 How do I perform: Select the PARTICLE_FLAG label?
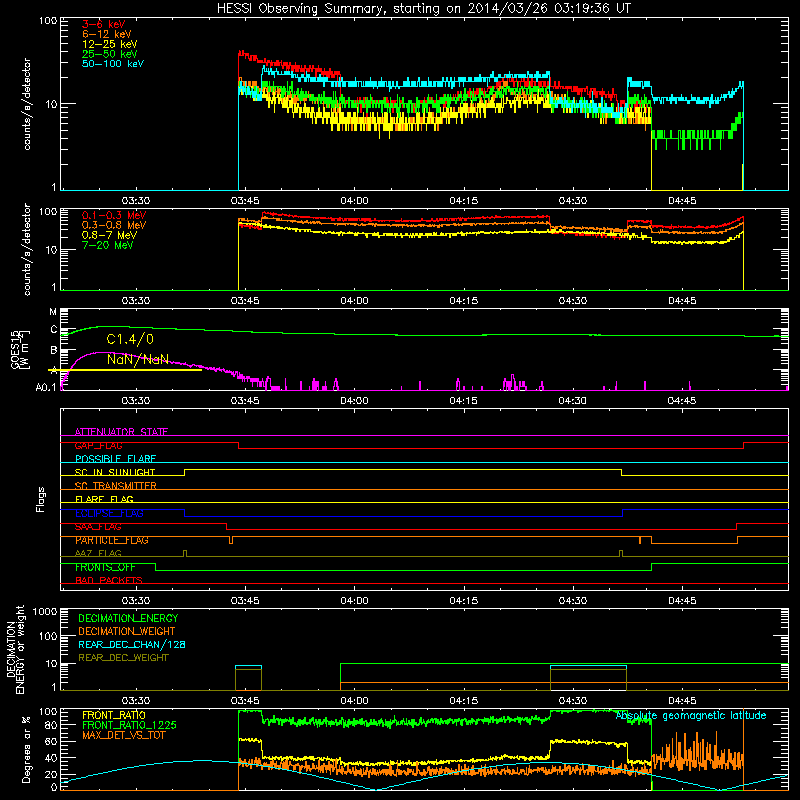(112, 540)
